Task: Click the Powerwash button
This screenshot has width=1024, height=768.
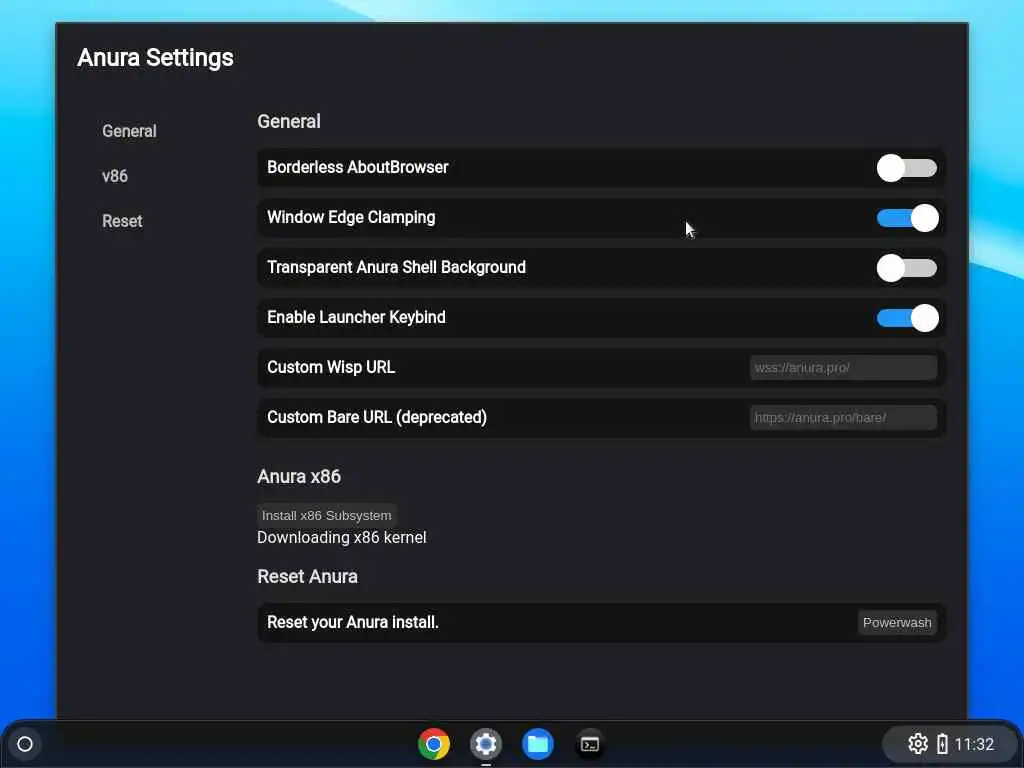Action: coord(897,622)
